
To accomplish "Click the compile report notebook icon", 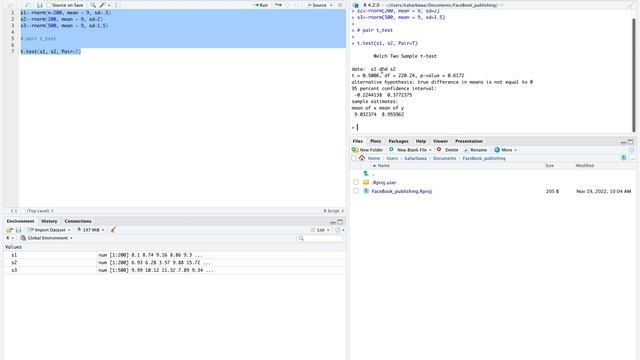I will click(x=118, y=5).
